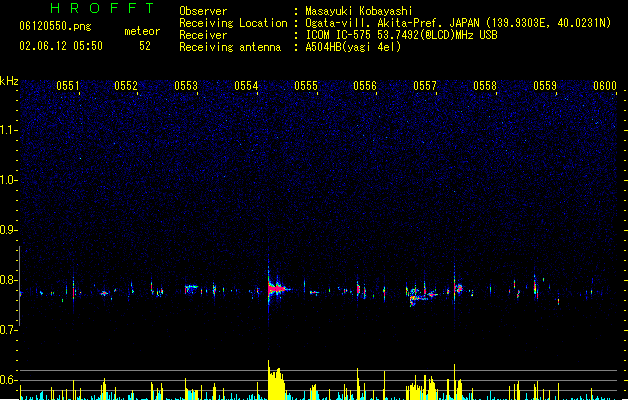Click the 0.6 kHz axis label
This screenshot has height=400, width=629.
9,380
